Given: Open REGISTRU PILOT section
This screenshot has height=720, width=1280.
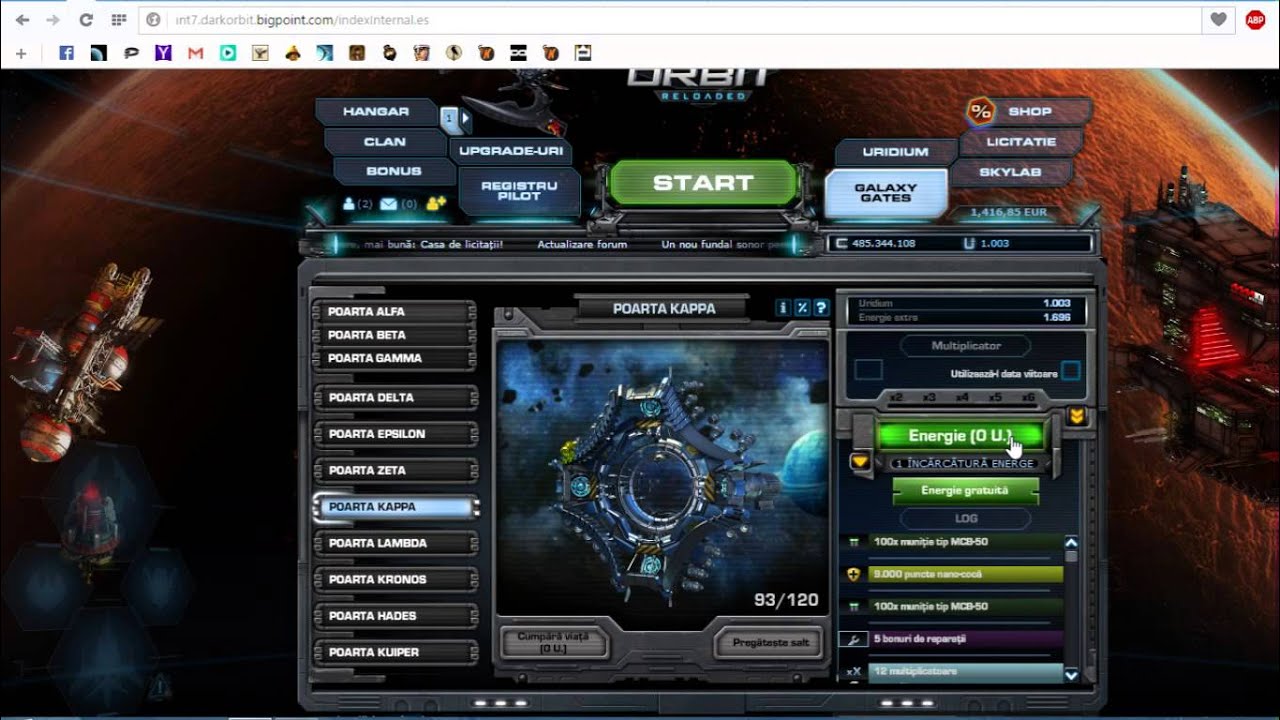Looking at the screenshot, I should tap(519, 190).
